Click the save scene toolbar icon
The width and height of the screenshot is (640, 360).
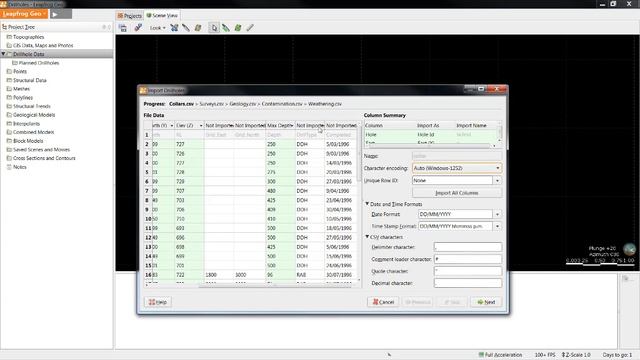(122, 28)
